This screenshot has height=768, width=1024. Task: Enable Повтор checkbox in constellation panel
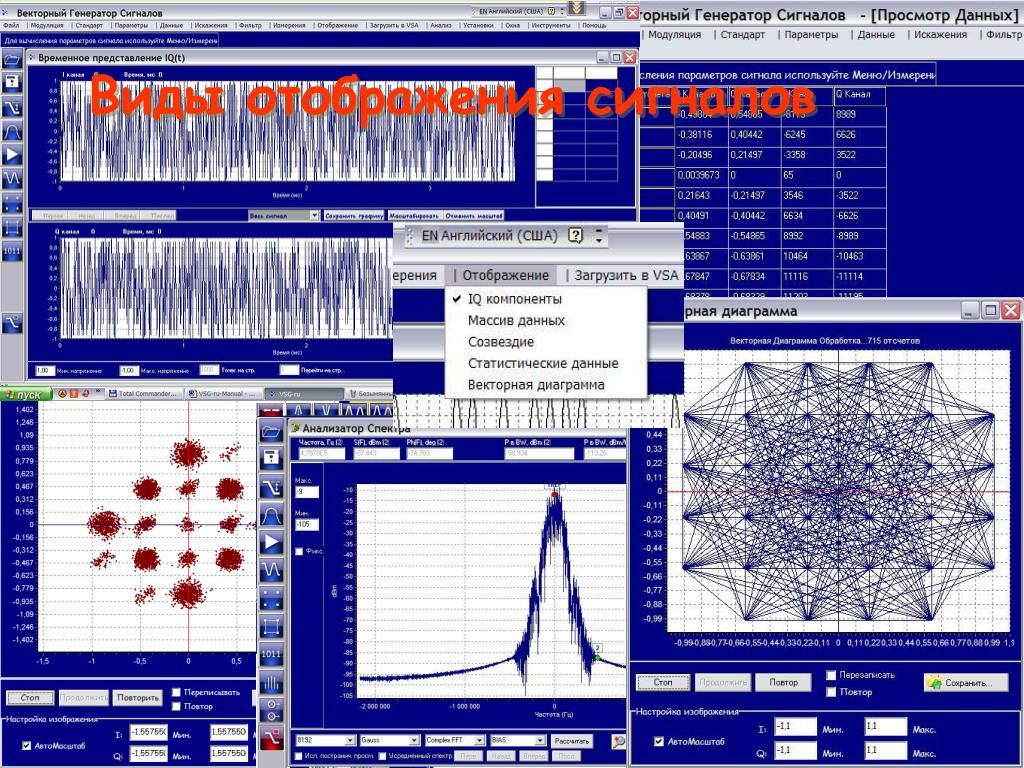point(176,706)
